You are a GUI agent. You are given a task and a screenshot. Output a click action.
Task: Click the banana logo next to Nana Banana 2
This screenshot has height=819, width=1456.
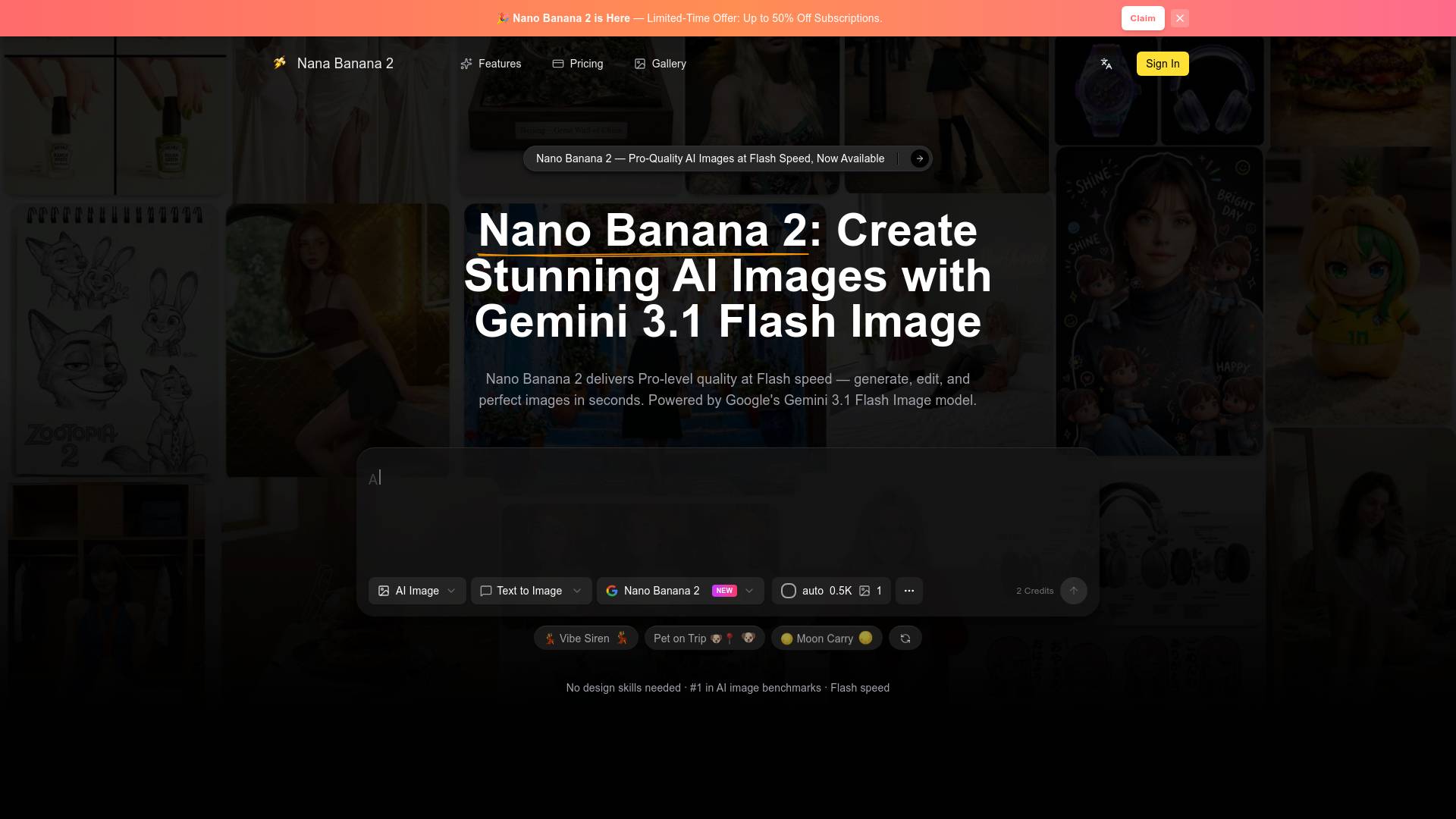pos(281,64)
